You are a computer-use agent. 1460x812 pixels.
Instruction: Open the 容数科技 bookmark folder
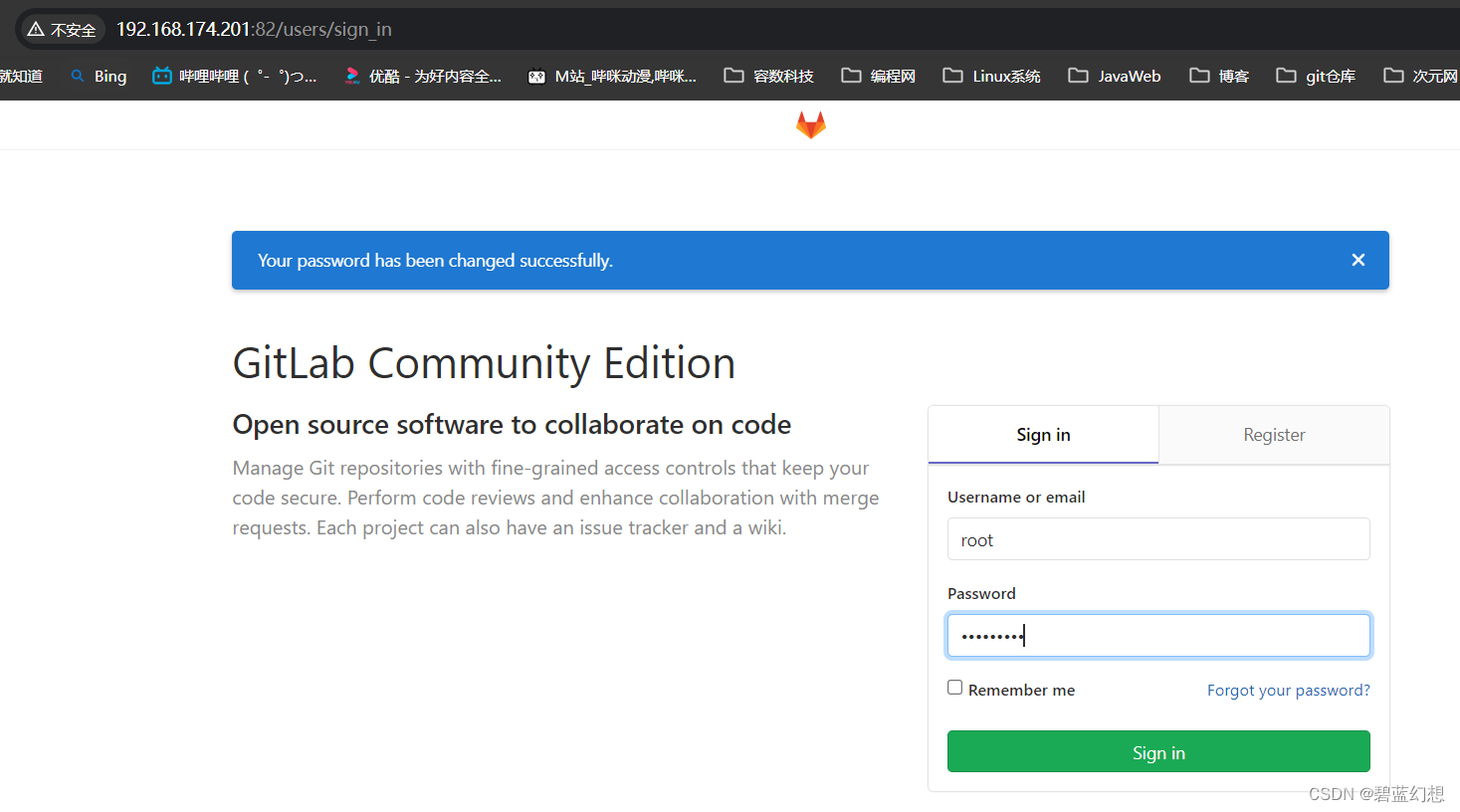[769, 76]
